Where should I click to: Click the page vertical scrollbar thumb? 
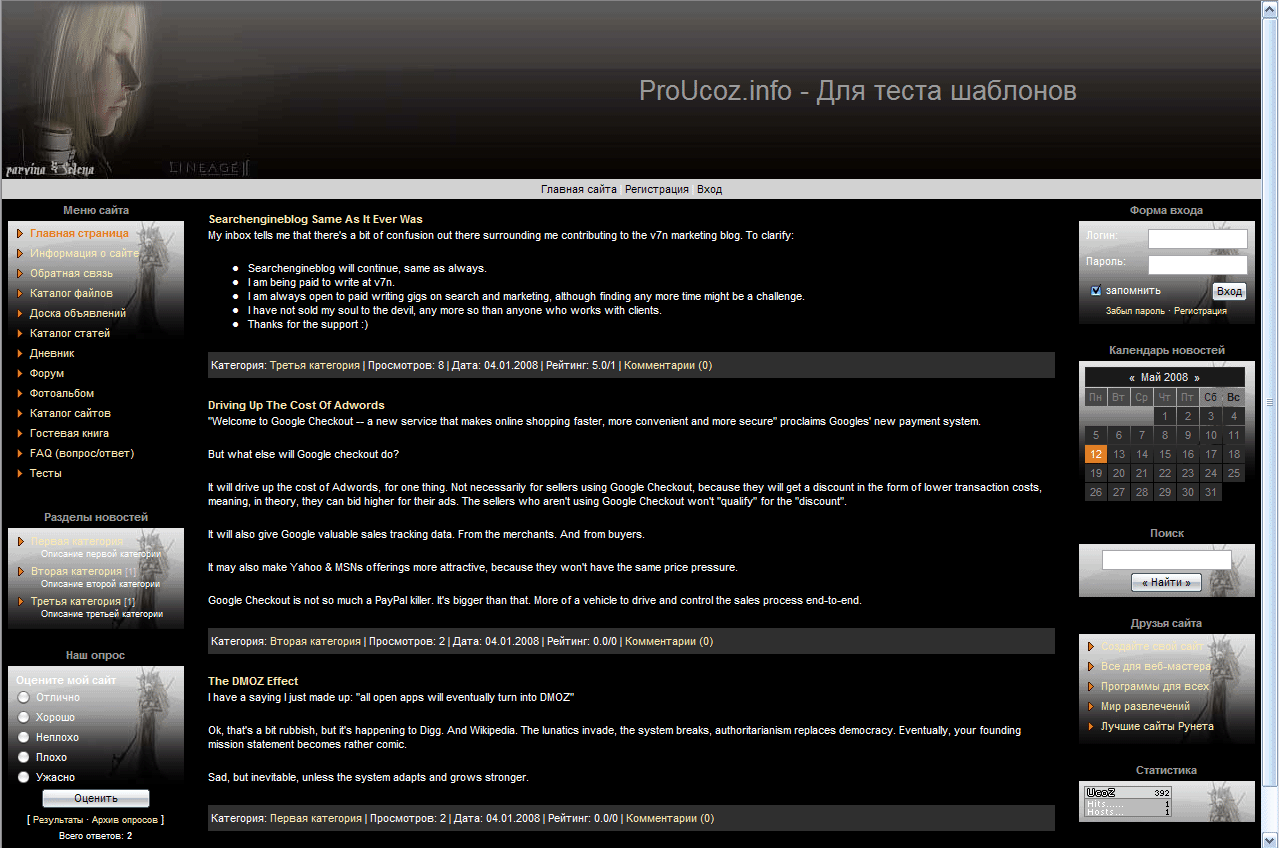click(x=1270, y=402)
